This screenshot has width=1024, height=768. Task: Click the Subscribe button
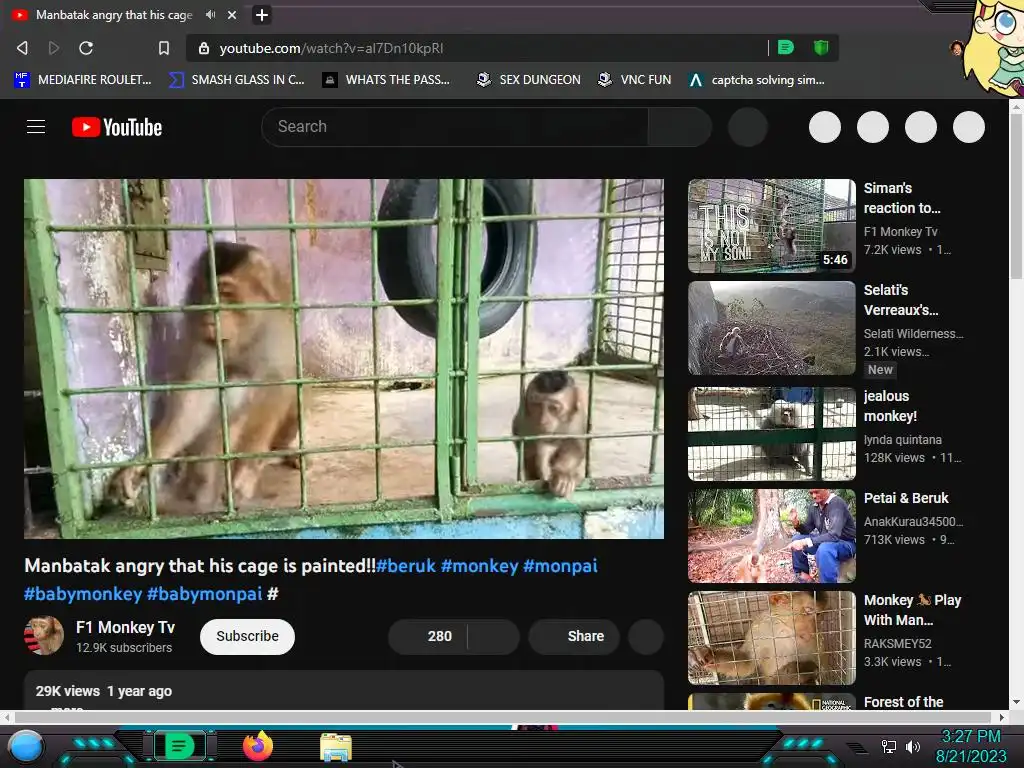(x=247, y=636)
